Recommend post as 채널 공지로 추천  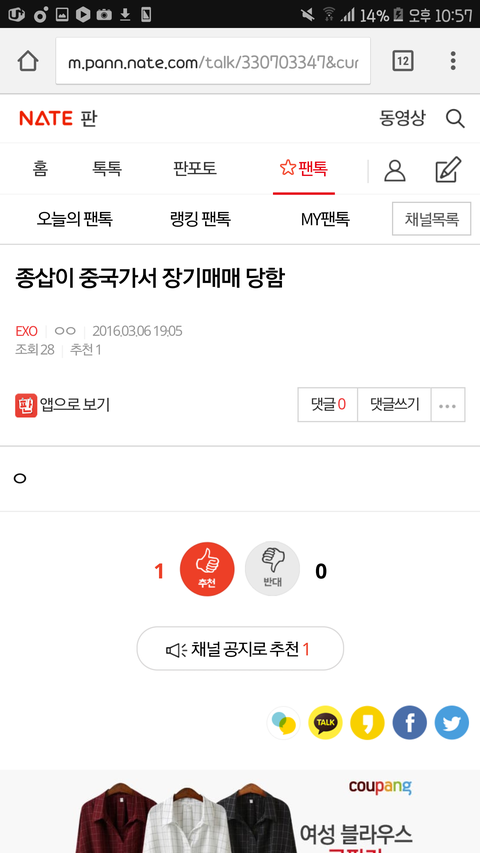coord(240,648)
